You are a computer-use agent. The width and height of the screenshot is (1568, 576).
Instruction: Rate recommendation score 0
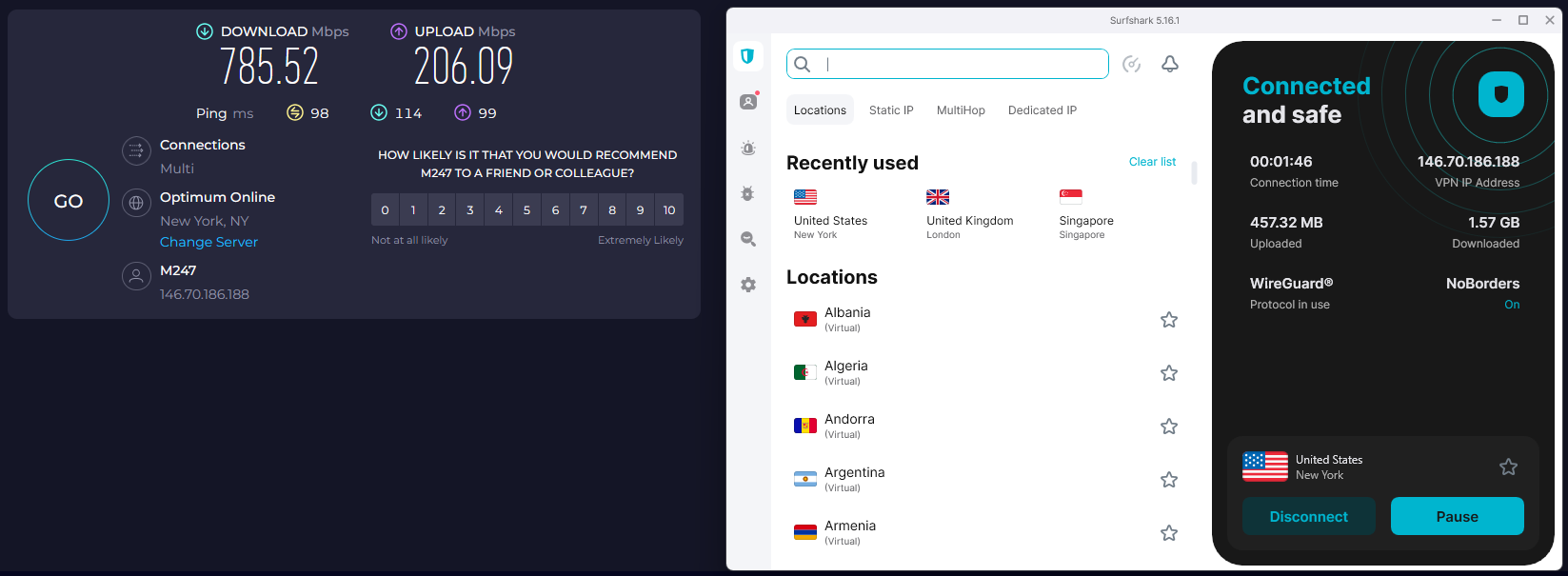point(385,209)
